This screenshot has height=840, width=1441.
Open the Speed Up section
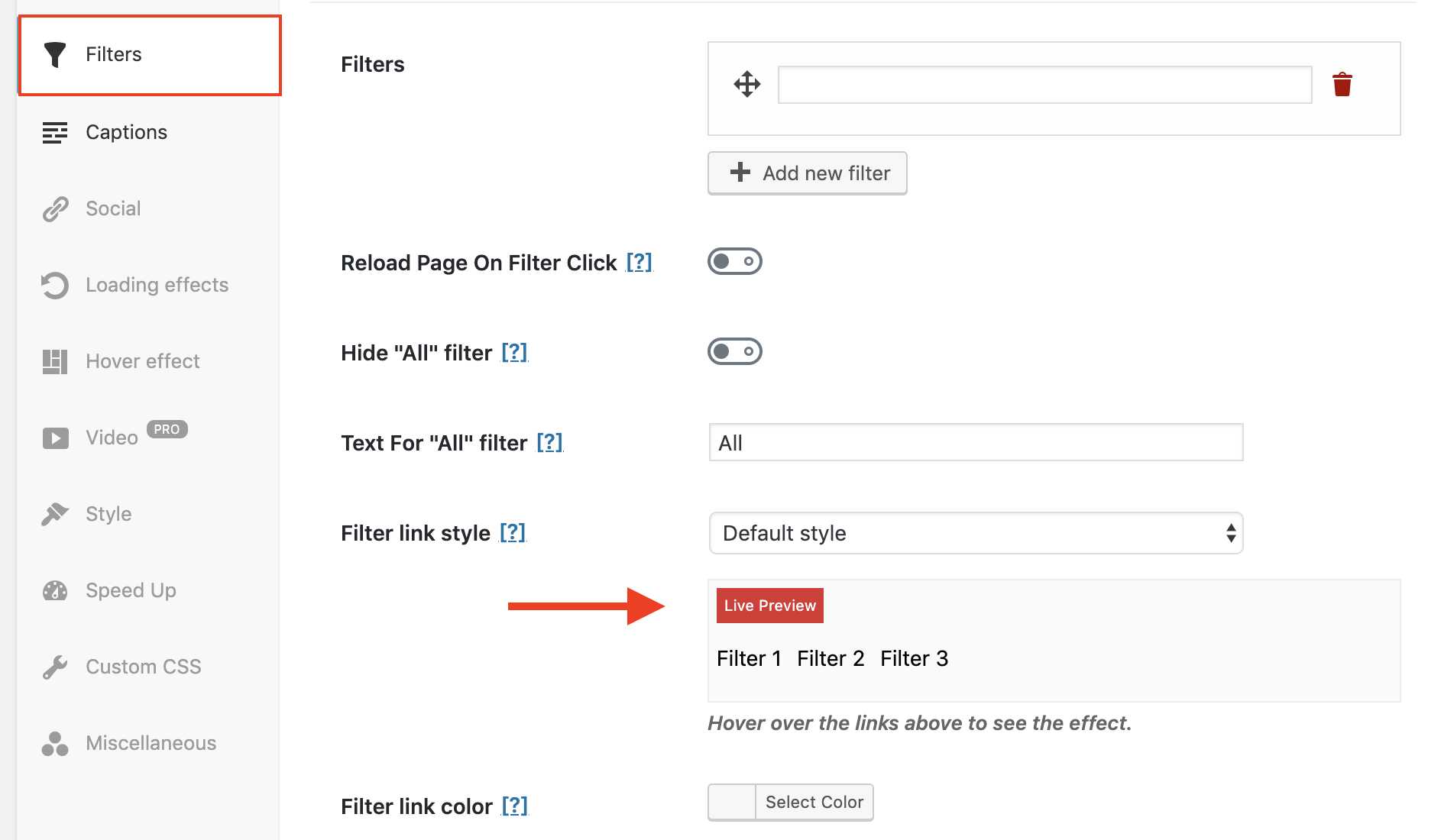[130, 590]
